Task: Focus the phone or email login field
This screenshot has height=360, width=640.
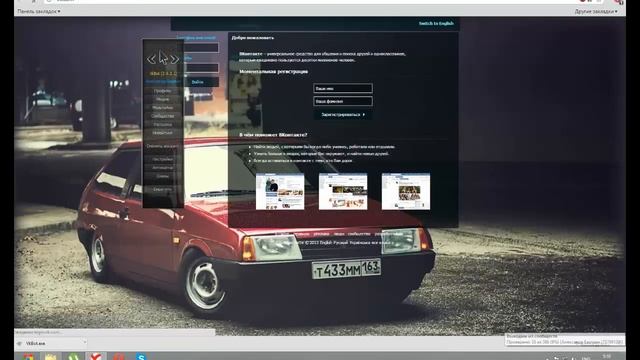Action: (201, 48)
